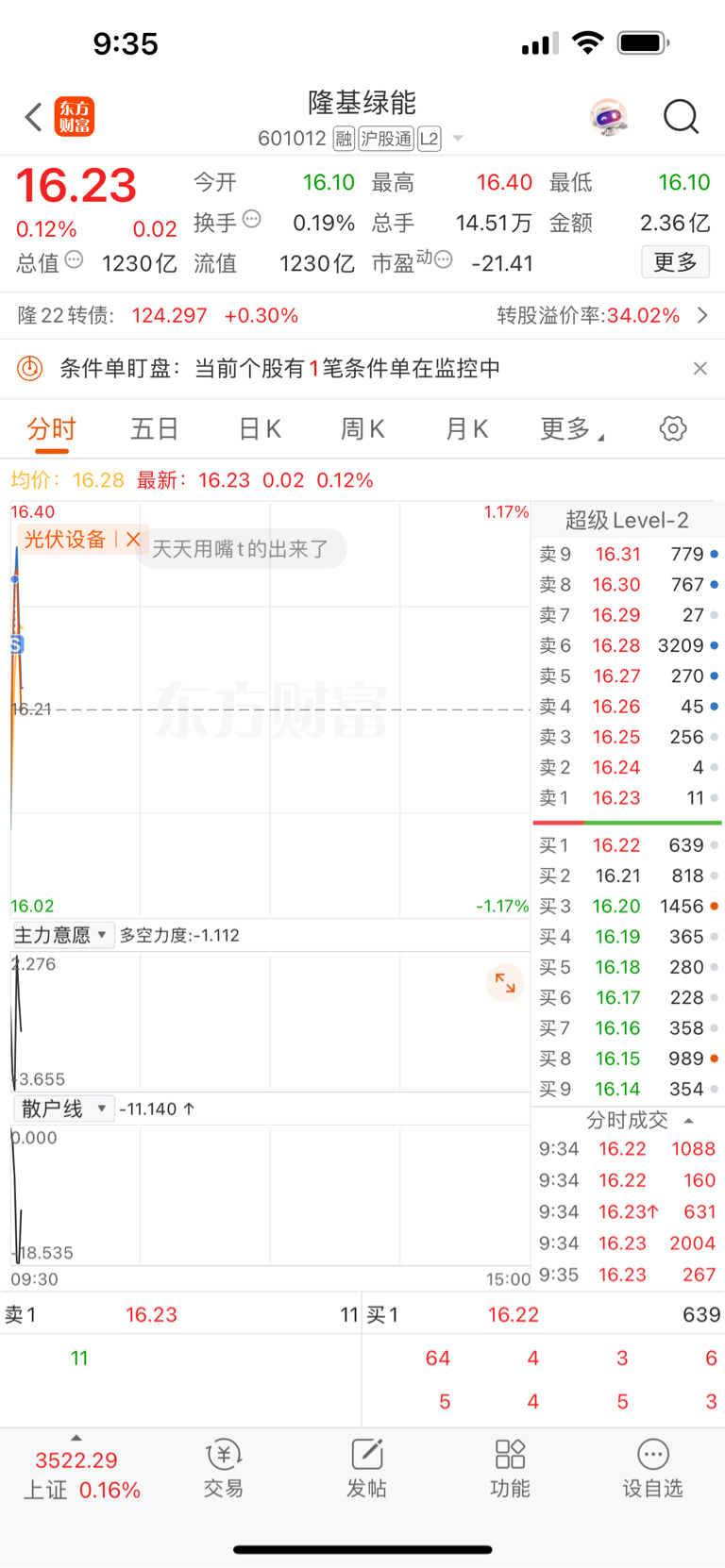This screenshot has height=1568, width=725.
Task: Open the 上证 3522.29 index summary
Action: [81, 1475]
